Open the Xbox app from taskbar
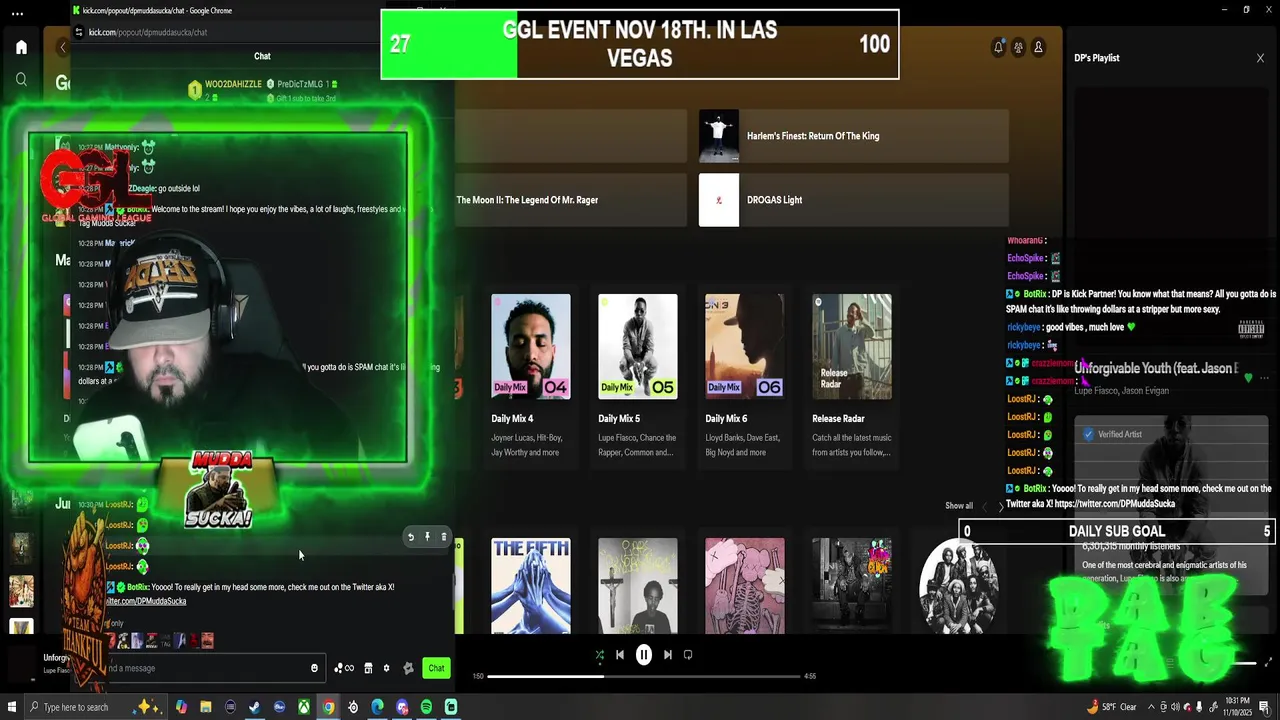 pos(304,707)
